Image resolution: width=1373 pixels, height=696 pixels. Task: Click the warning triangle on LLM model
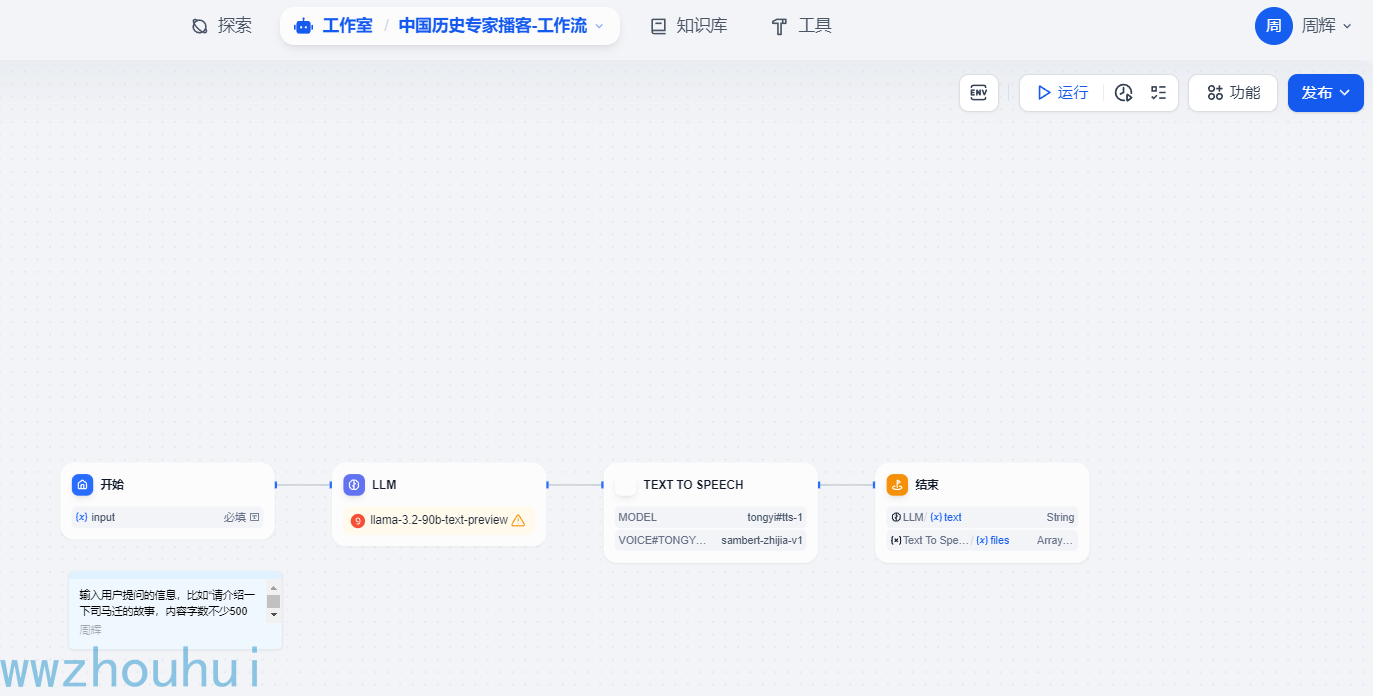pyautogui.click(x=518, y=520)
